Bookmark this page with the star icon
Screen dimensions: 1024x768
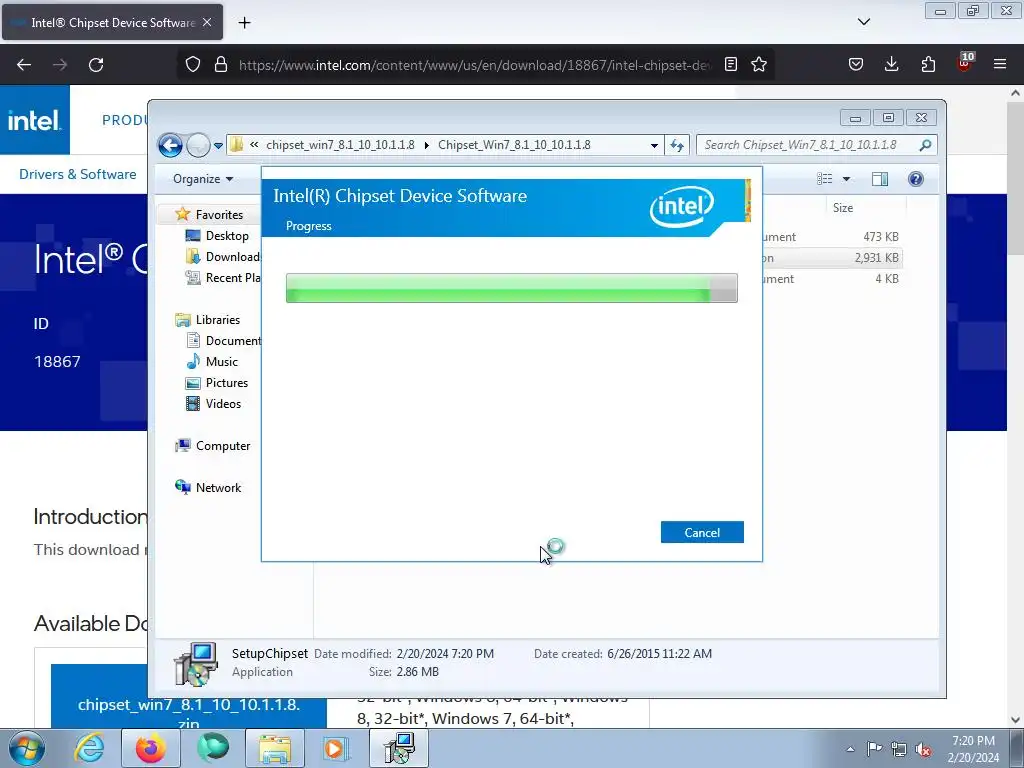(759, 64)
